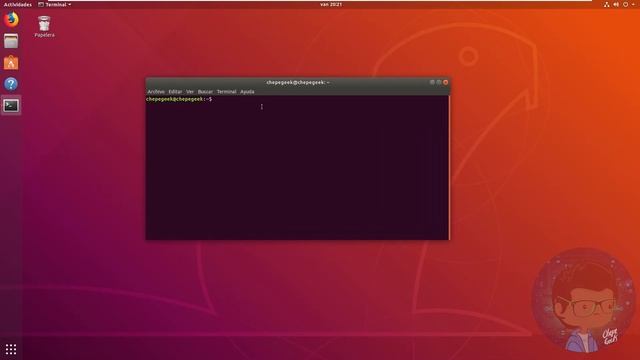Open the volume icon in the top bar

[x=616, y=4]
